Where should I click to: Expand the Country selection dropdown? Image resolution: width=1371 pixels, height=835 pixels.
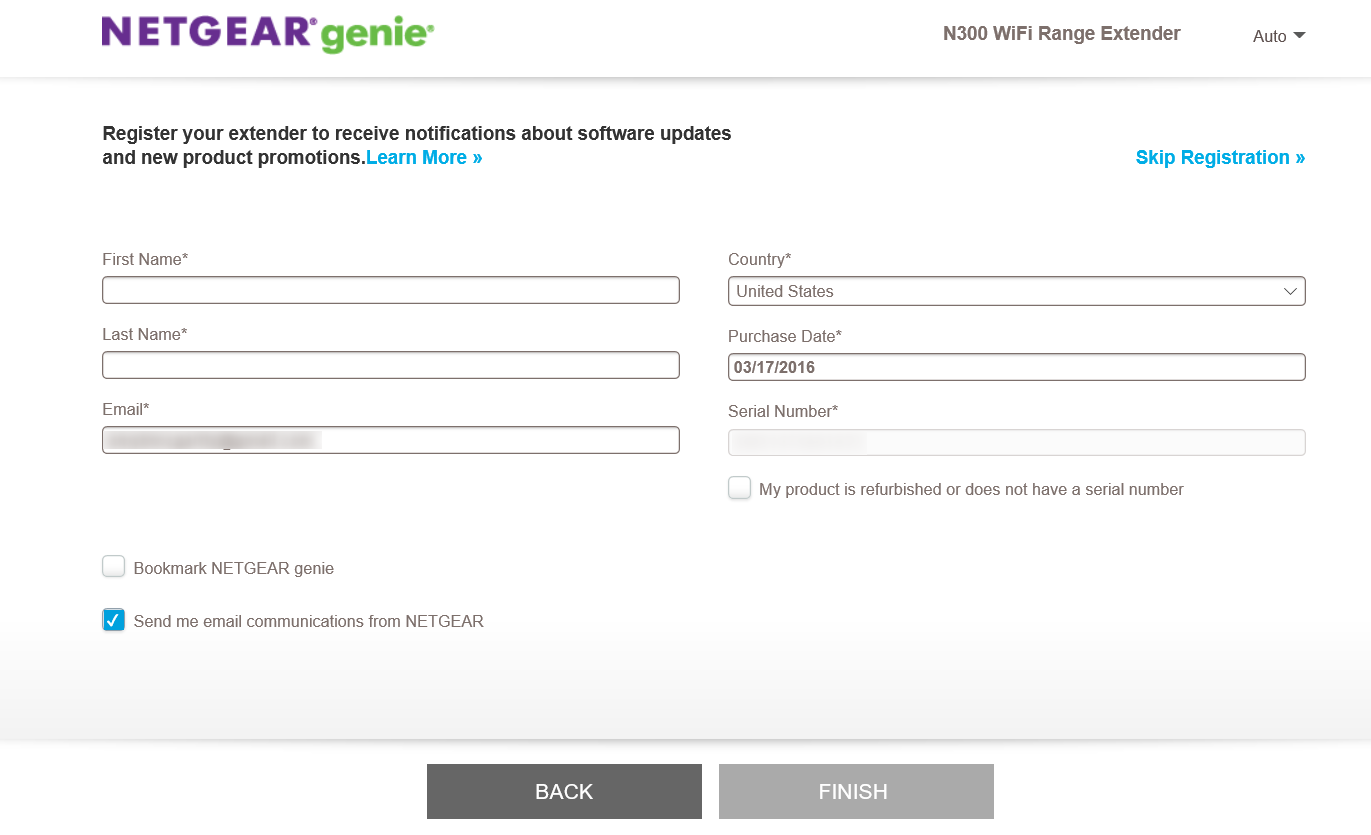(1016, 291)
